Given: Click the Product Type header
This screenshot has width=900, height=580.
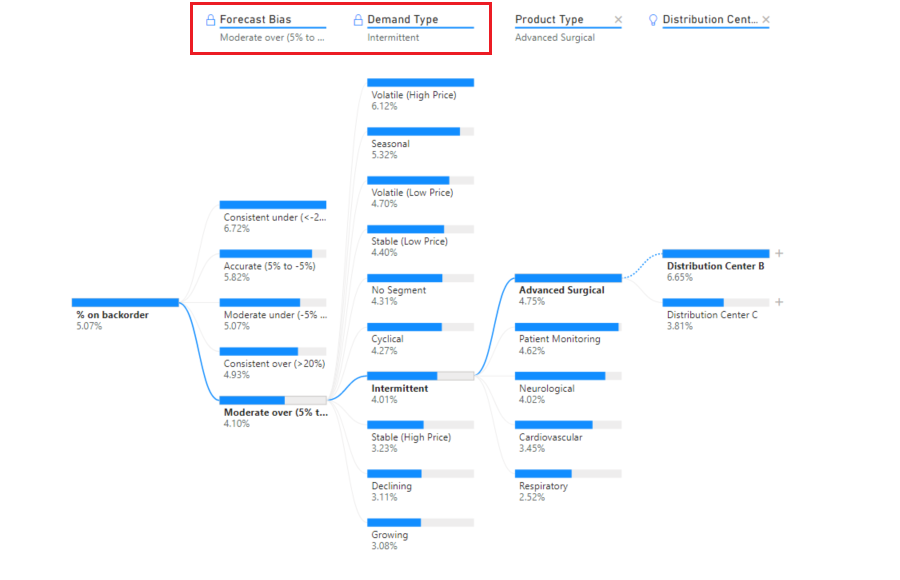Looking at the screenshot, I should click(x=549, y=20).
